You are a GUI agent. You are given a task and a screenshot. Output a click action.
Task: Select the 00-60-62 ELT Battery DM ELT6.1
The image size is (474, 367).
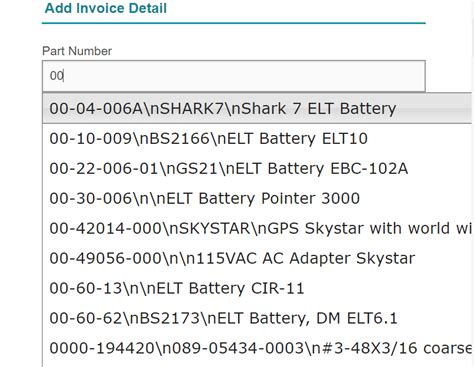pyautogui.click(x=258, y=318)
